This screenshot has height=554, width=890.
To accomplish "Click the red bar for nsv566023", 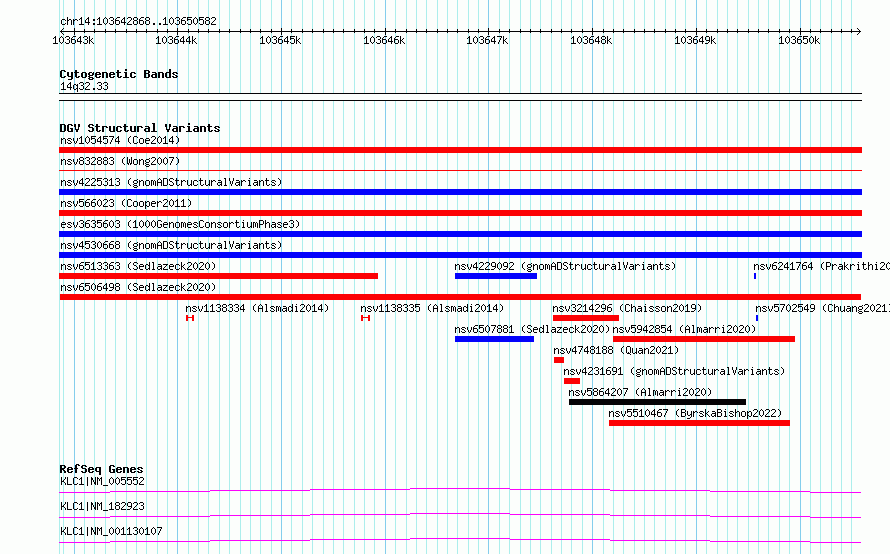I will 460,213.
